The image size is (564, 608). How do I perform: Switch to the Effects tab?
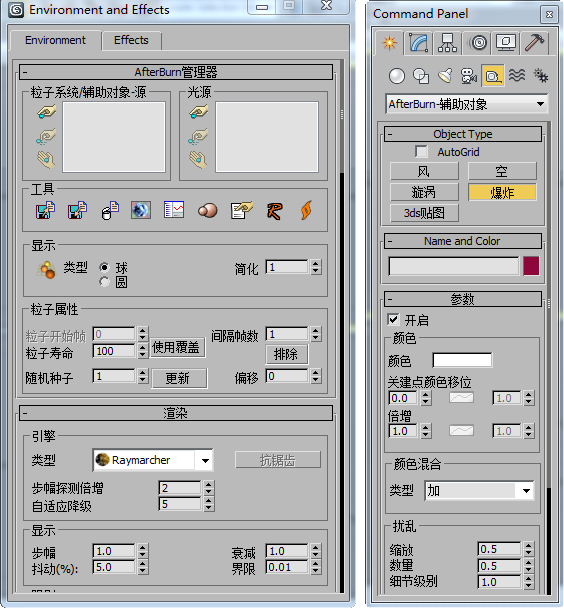click(131, 40)
